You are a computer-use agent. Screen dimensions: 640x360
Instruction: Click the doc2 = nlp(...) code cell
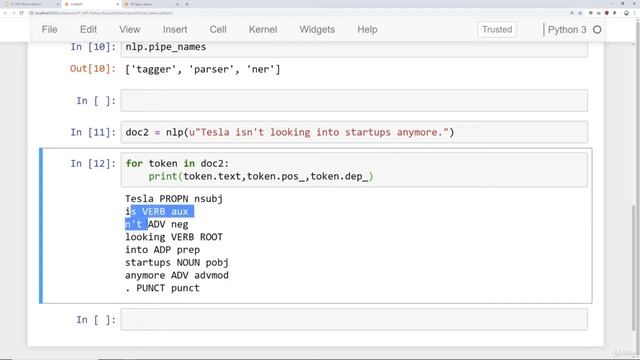(354, 132)
